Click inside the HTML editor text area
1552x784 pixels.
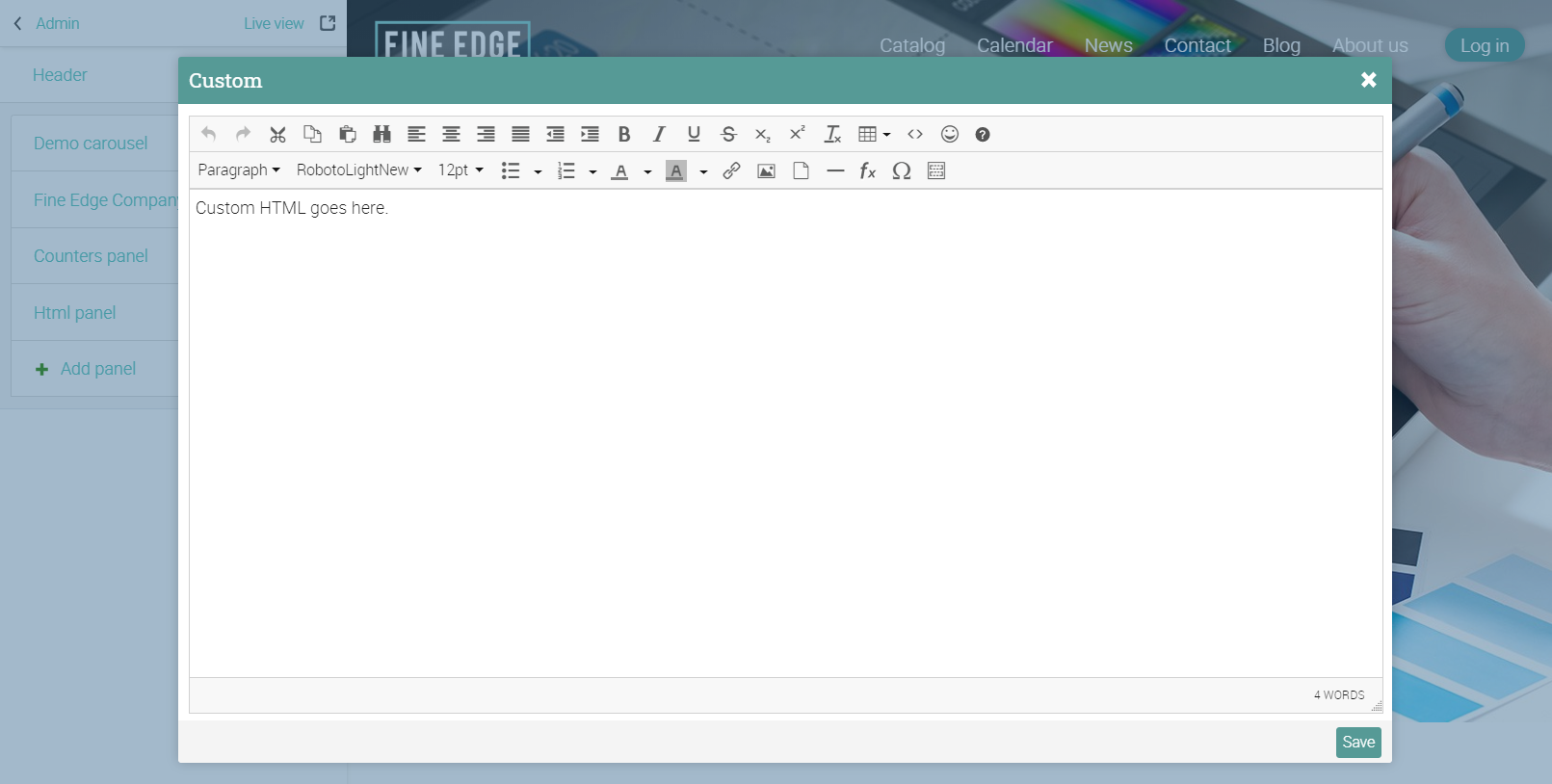(x=786, y=433)
